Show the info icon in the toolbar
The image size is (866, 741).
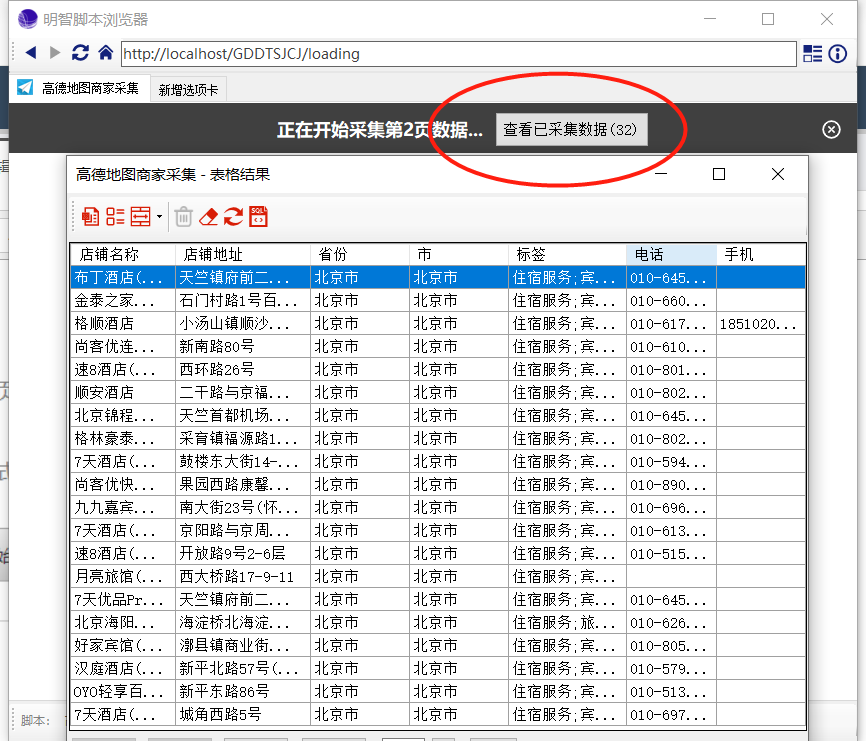pyautogui.click(x=838, y=54)
